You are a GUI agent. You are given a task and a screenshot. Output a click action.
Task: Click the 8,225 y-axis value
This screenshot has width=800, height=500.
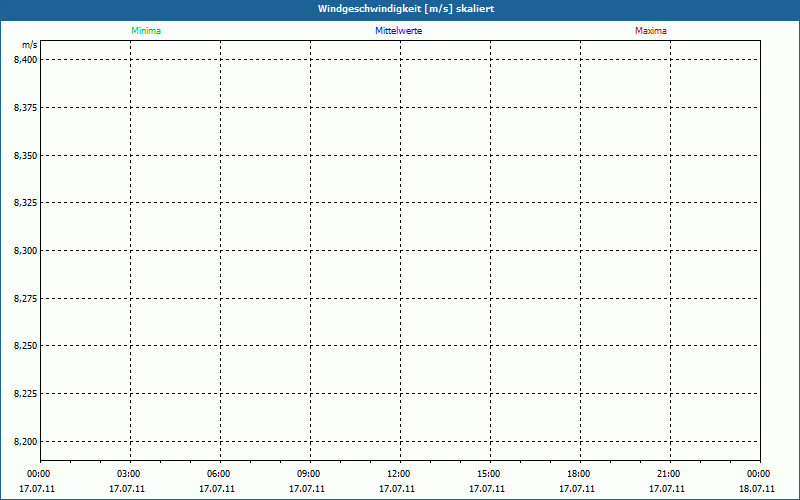point(26,394)
